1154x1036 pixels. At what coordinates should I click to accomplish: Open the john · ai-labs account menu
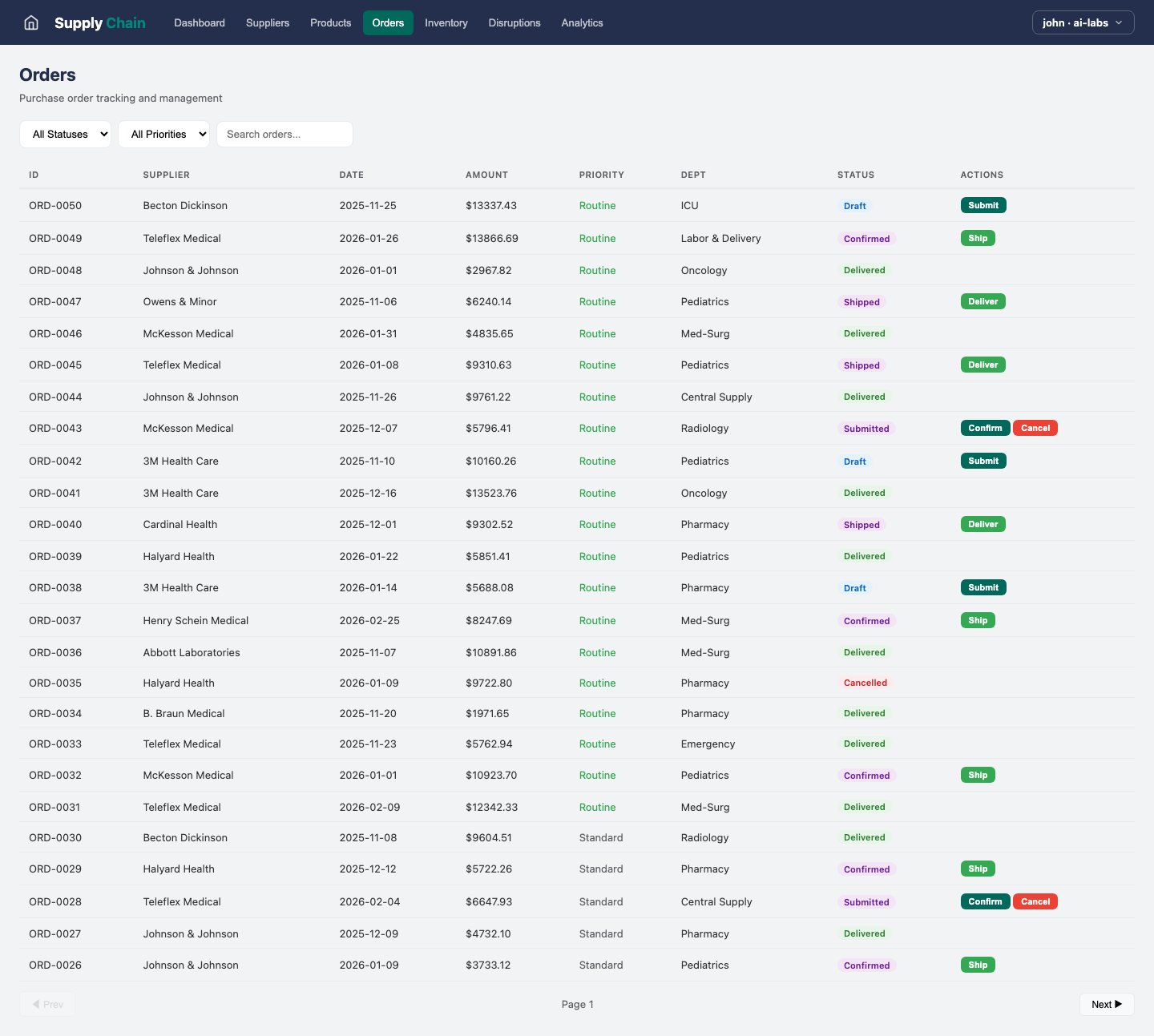(x=1083, y=22)
